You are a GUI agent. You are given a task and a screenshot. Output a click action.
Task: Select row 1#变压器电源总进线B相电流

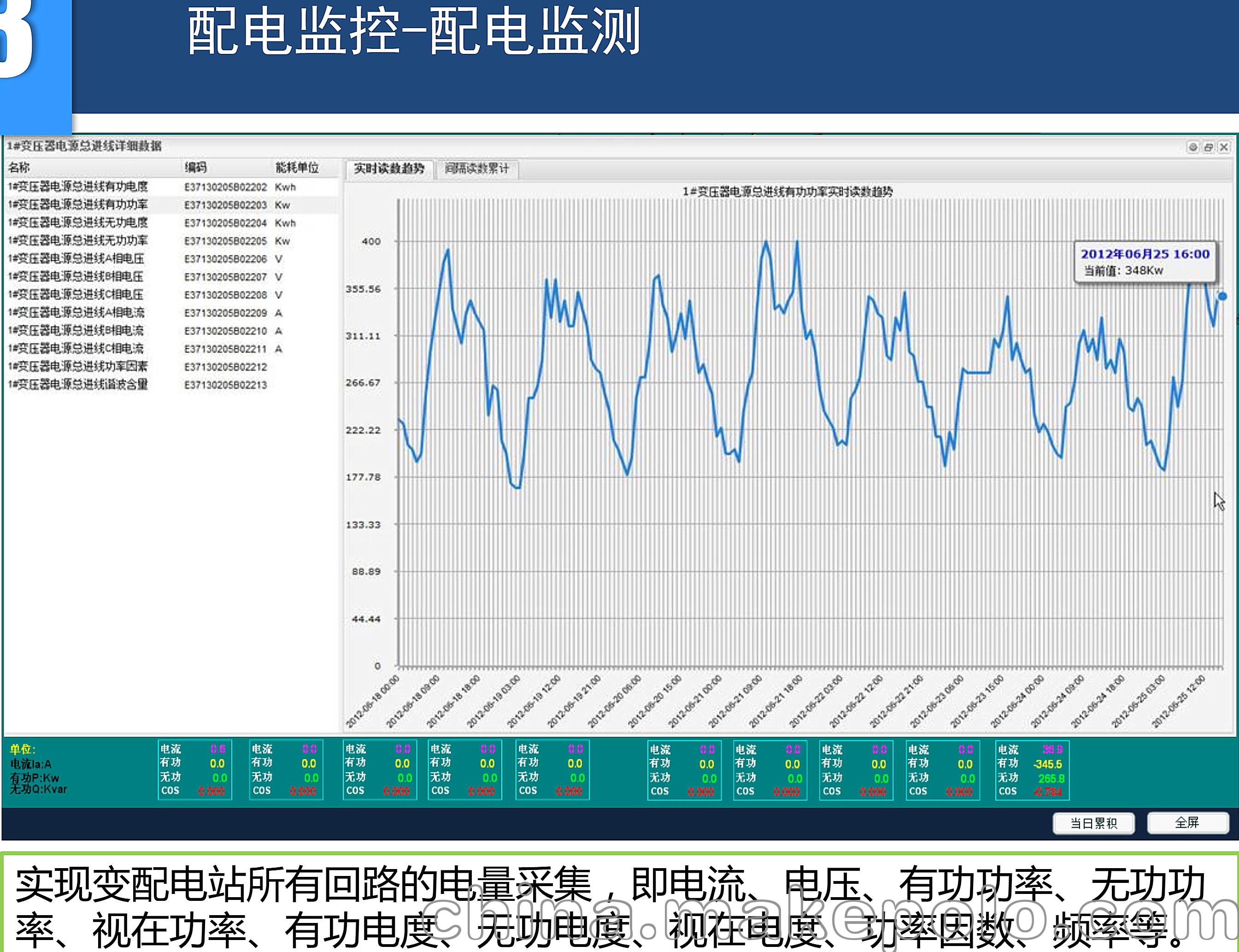pyautogui.click(x=172, y=331)
